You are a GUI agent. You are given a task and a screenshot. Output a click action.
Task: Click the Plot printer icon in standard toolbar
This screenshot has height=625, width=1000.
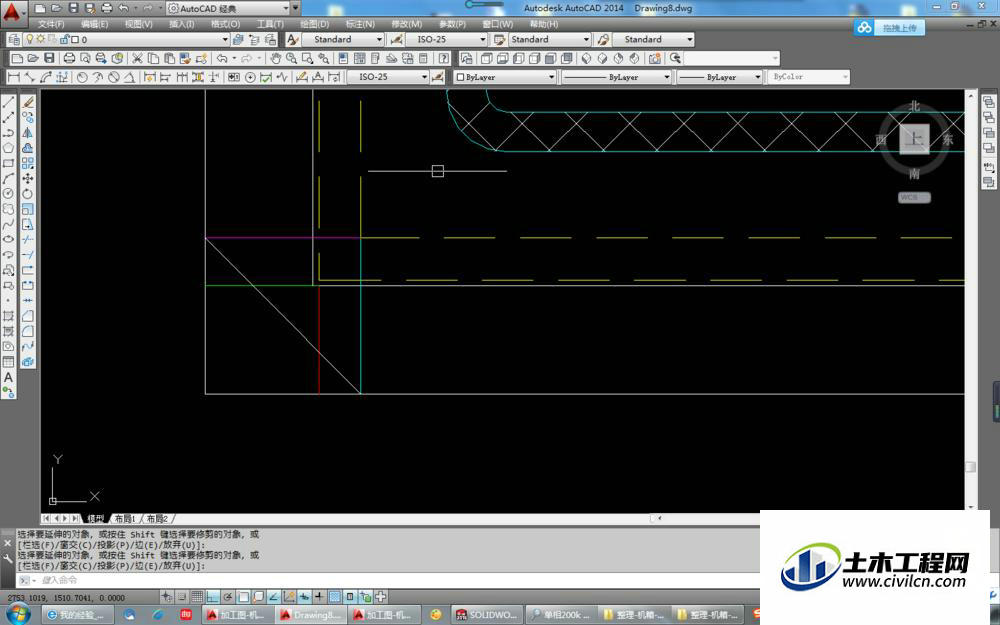click(x=69, y=58)
